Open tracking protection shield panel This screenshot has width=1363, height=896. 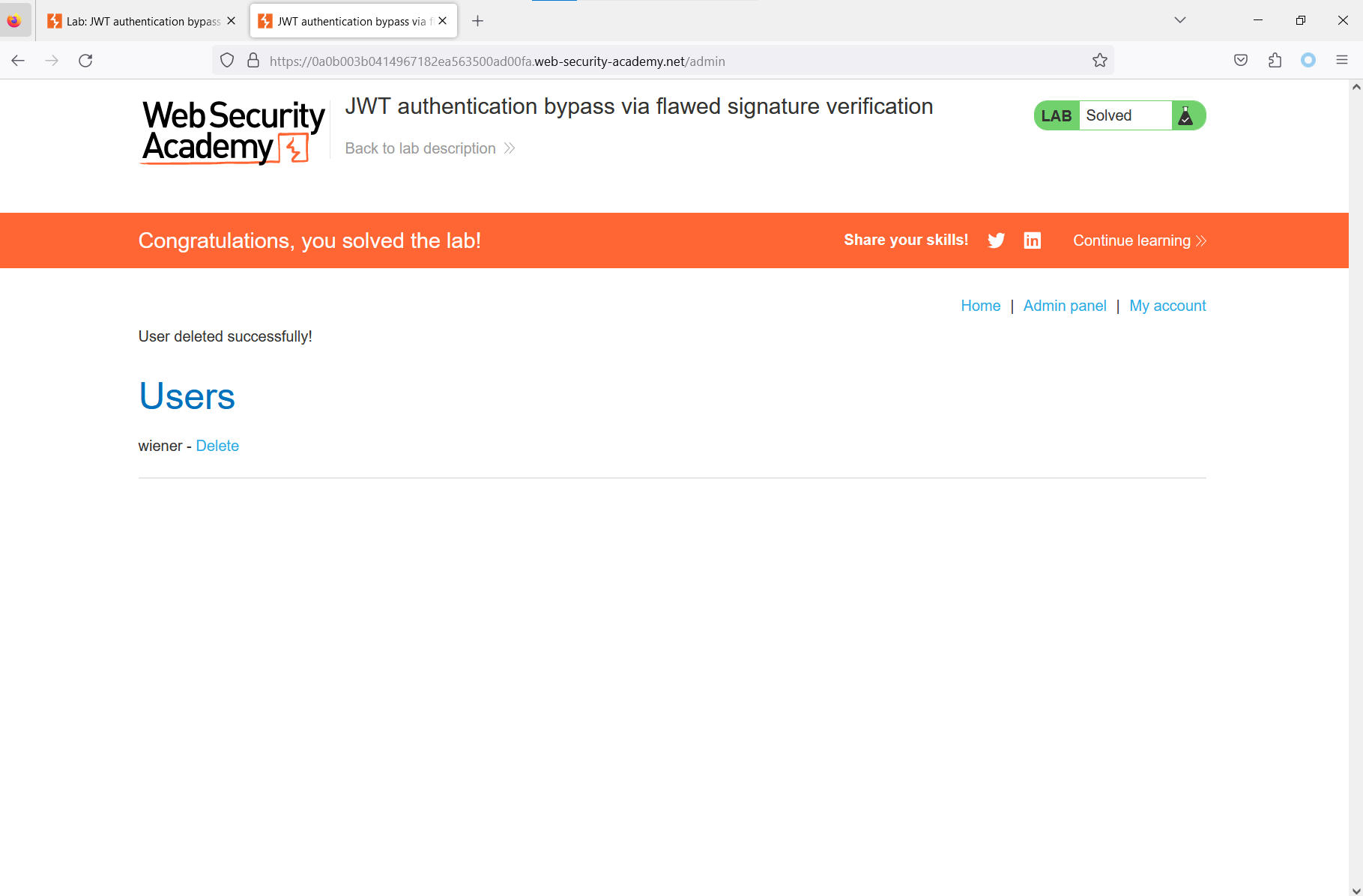(x=227, y=61)
